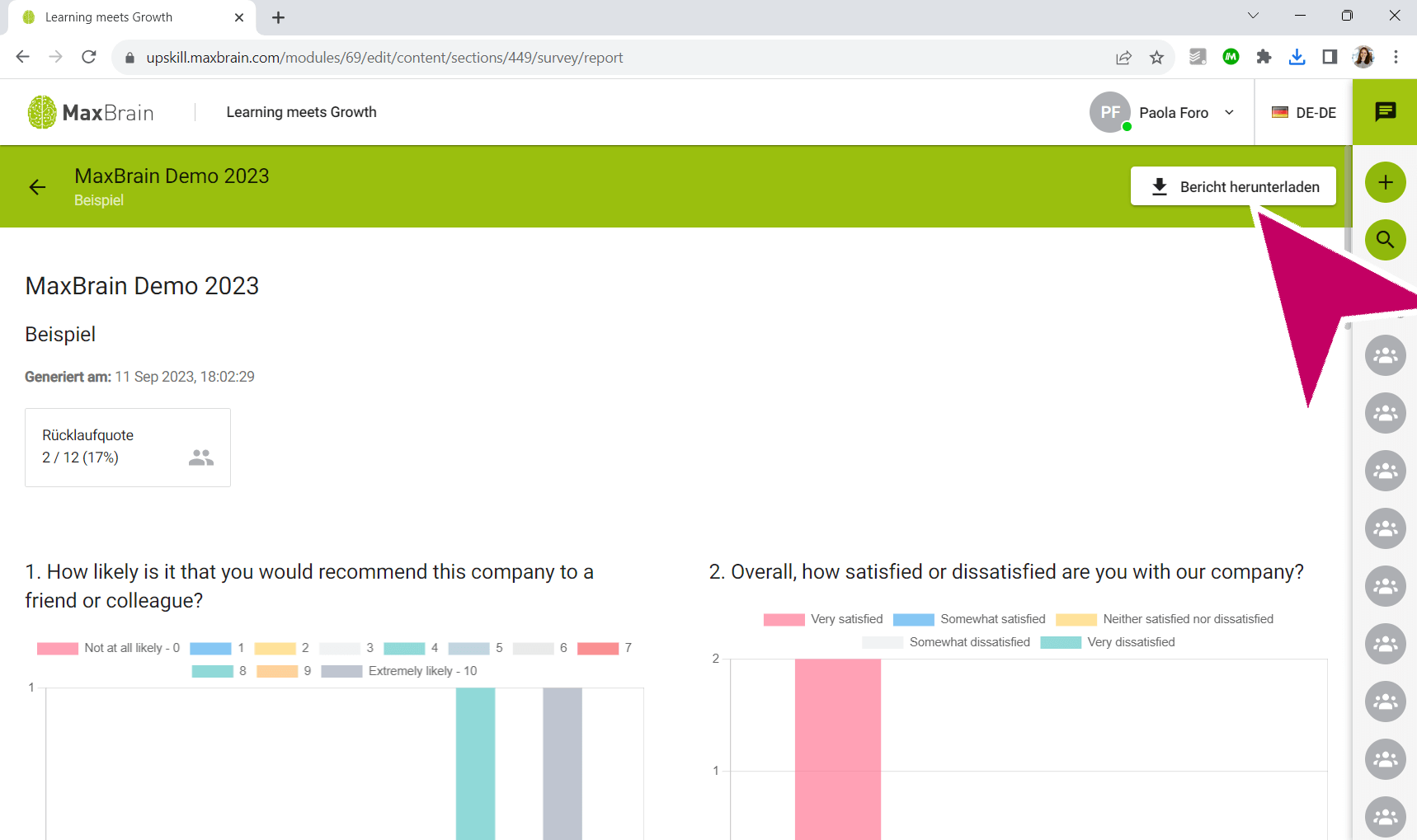The image size is (1417, 840).
Task: Select the Learning meets Growth browser tab
Action: [132, 17]
